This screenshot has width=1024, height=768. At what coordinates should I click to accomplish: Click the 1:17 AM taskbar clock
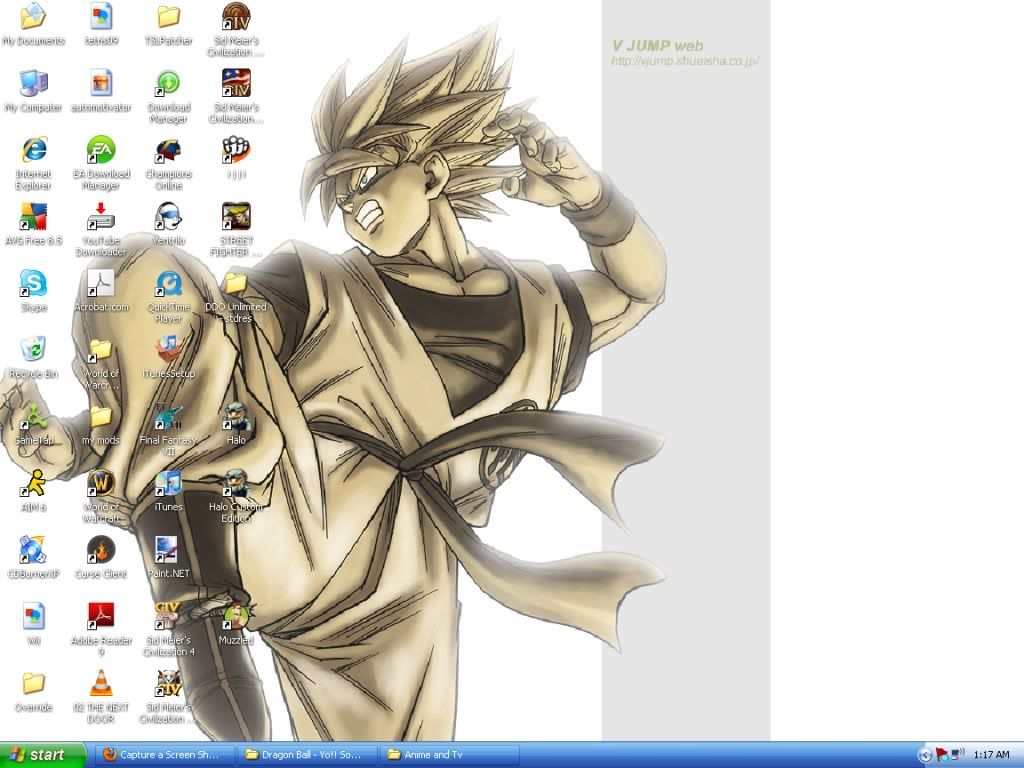991,755
